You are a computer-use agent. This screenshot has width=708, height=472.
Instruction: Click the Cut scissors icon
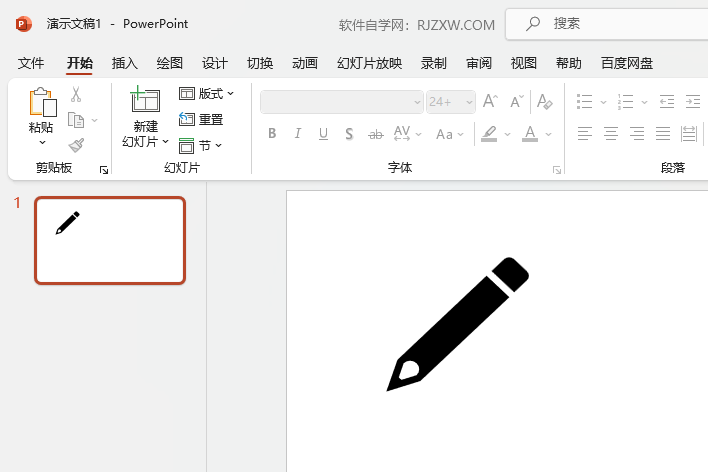pyautogui.click(x=76, y=94)
